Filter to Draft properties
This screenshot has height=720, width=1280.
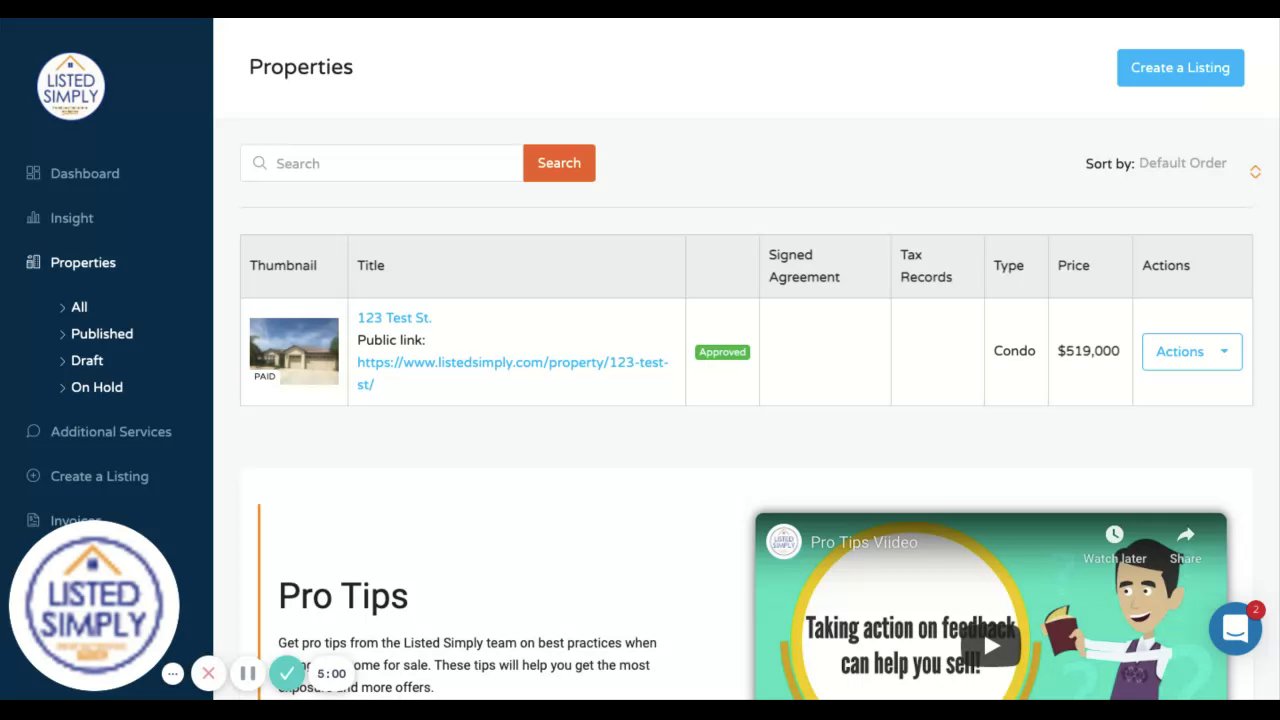87,360
